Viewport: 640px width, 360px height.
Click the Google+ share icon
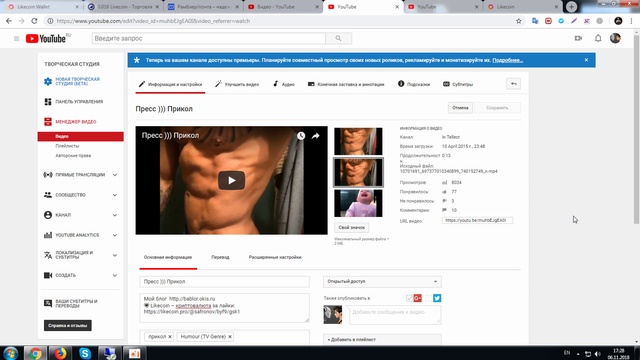pyautogui.click(x=418, y=298)
